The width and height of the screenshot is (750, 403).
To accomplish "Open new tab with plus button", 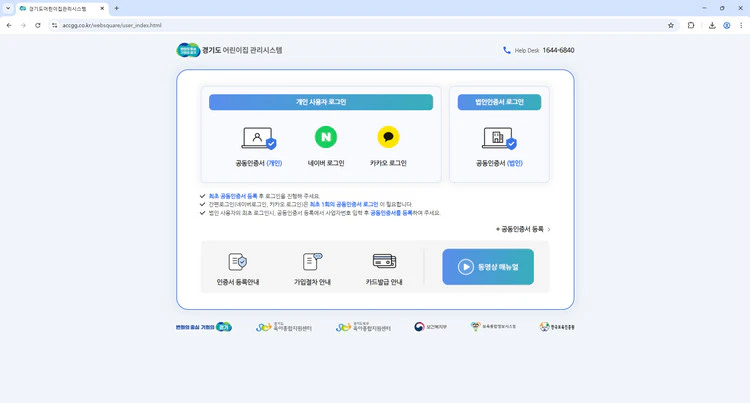I will coord(116,8).
